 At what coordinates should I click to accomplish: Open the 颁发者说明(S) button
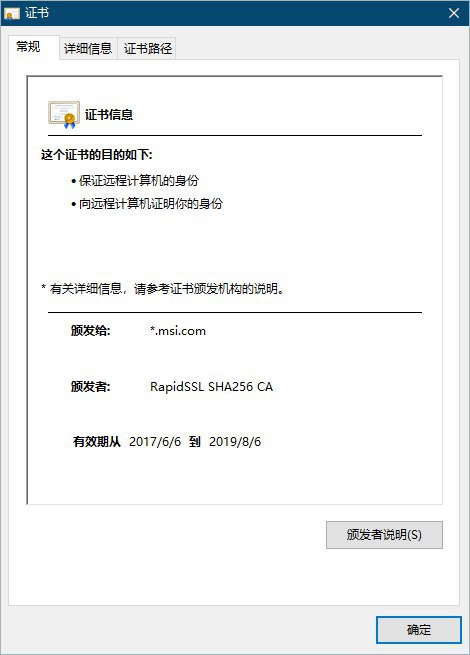[384, 535]
